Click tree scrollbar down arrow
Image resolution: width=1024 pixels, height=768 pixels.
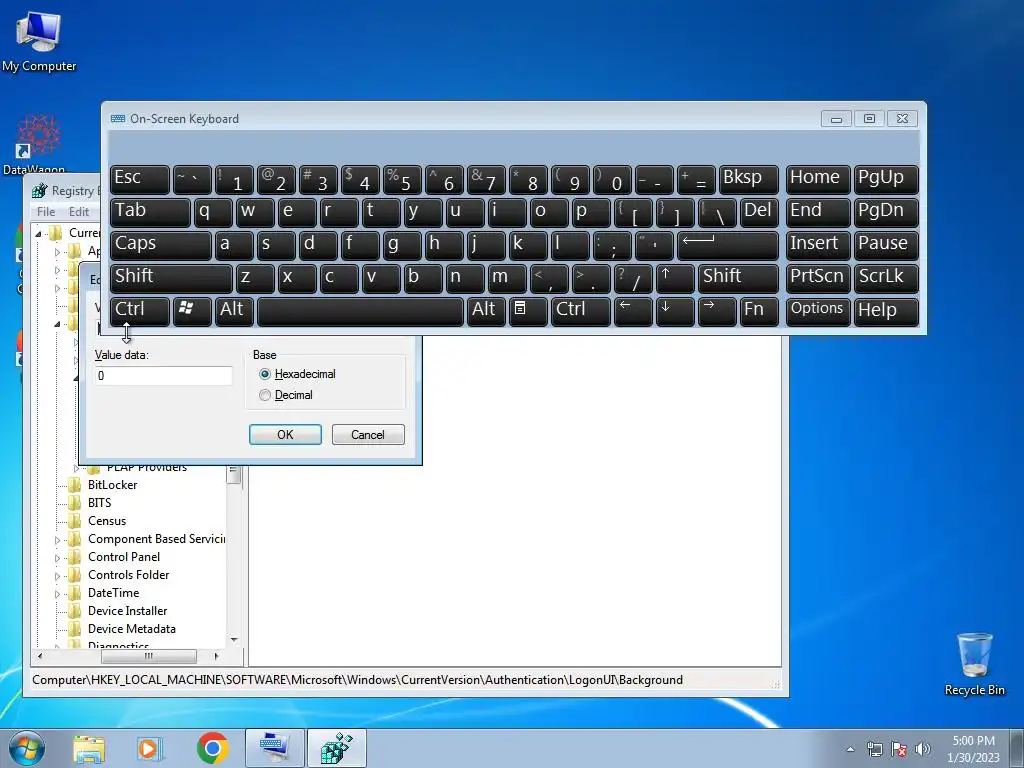(234, 640)
